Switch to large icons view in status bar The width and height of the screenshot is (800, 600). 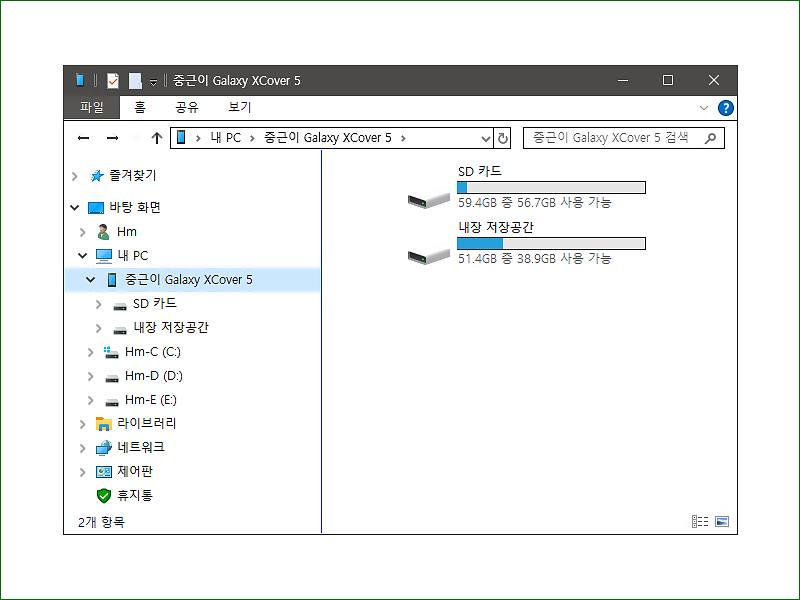722,521
